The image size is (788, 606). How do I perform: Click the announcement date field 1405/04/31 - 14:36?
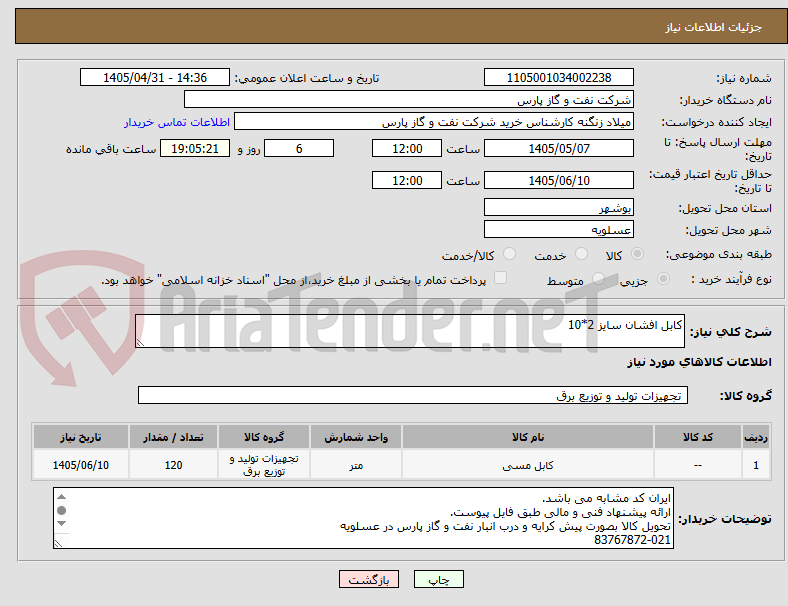[155, 77]
